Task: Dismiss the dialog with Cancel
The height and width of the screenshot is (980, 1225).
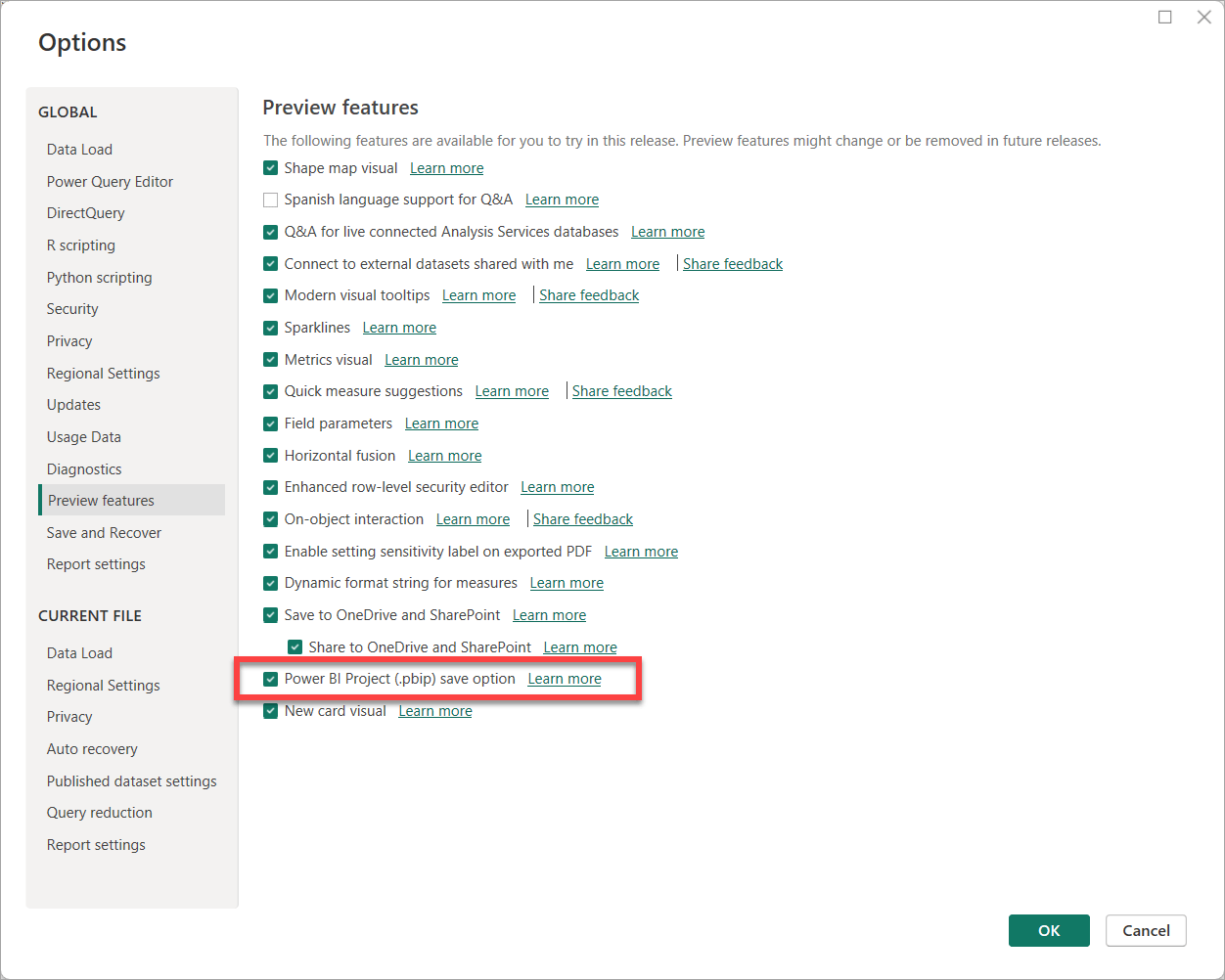Action: 1146,930
